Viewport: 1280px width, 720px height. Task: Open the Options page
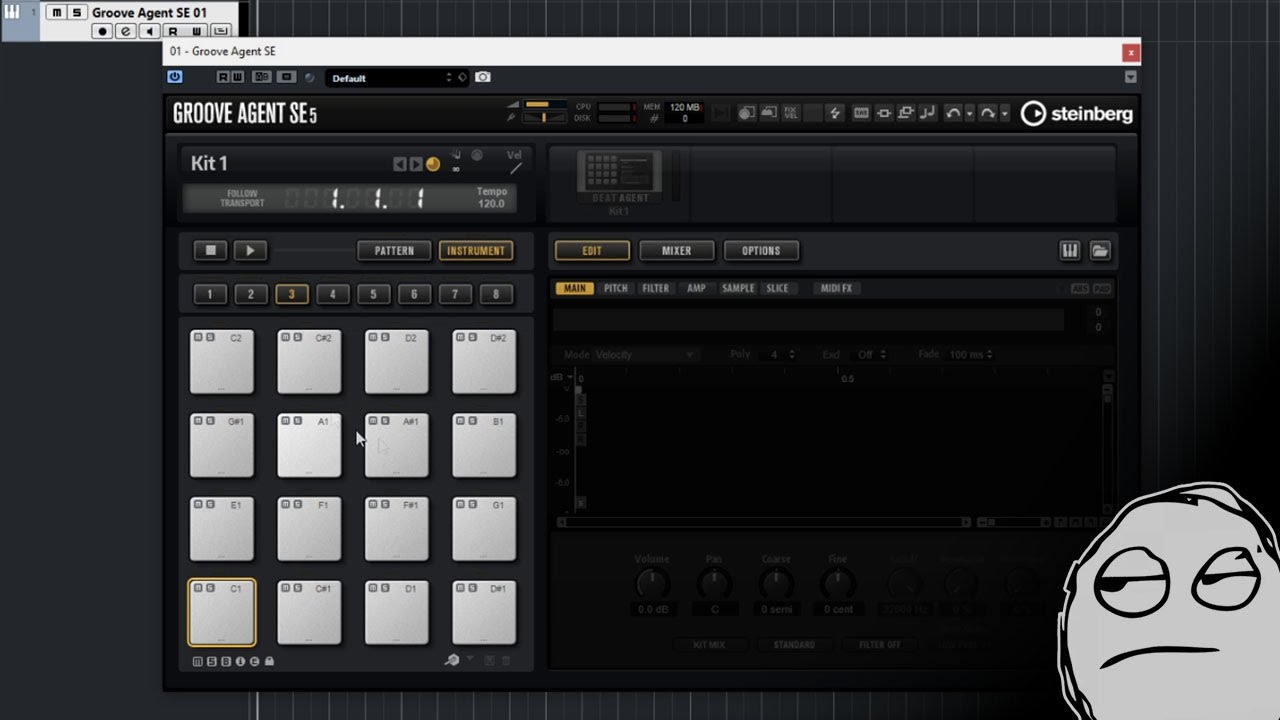point(761,251)
